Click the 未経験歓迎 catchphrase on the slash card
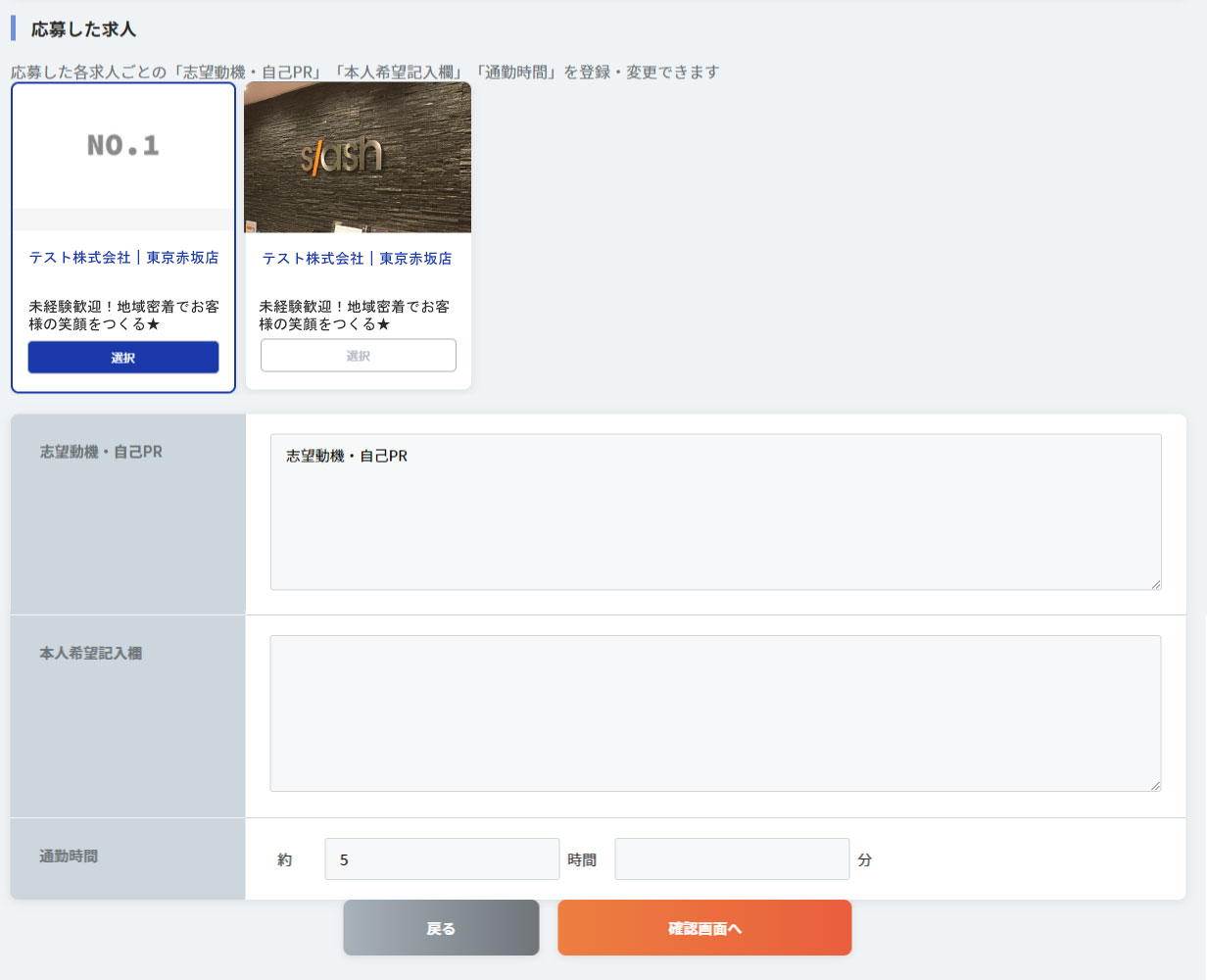This screenshot has width=1207, height=980. coord(357,315)
